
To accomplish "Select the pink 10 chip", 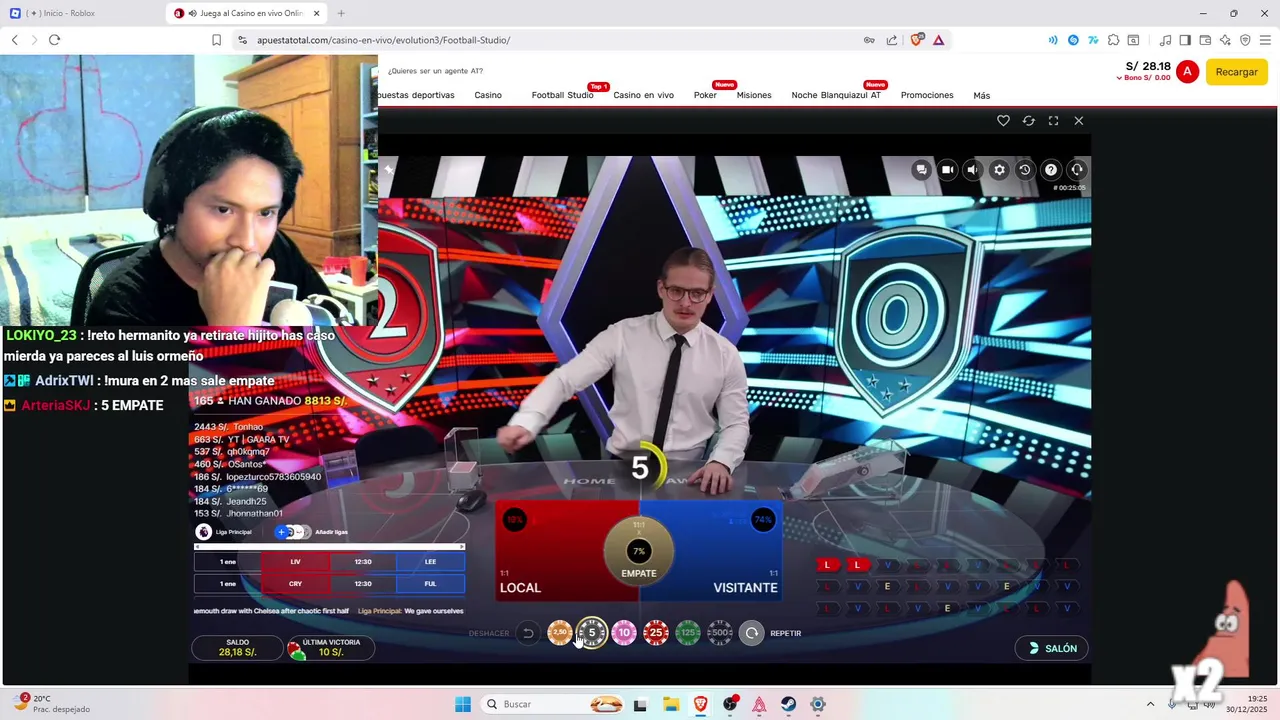I will (x=624, y=632).
